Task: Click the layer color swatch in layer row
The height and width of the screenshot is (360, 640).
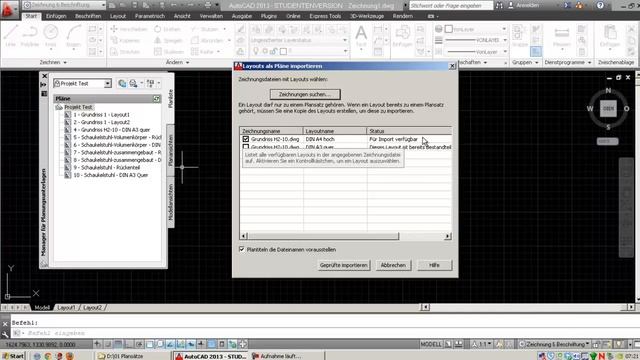Action: point(283,51)
